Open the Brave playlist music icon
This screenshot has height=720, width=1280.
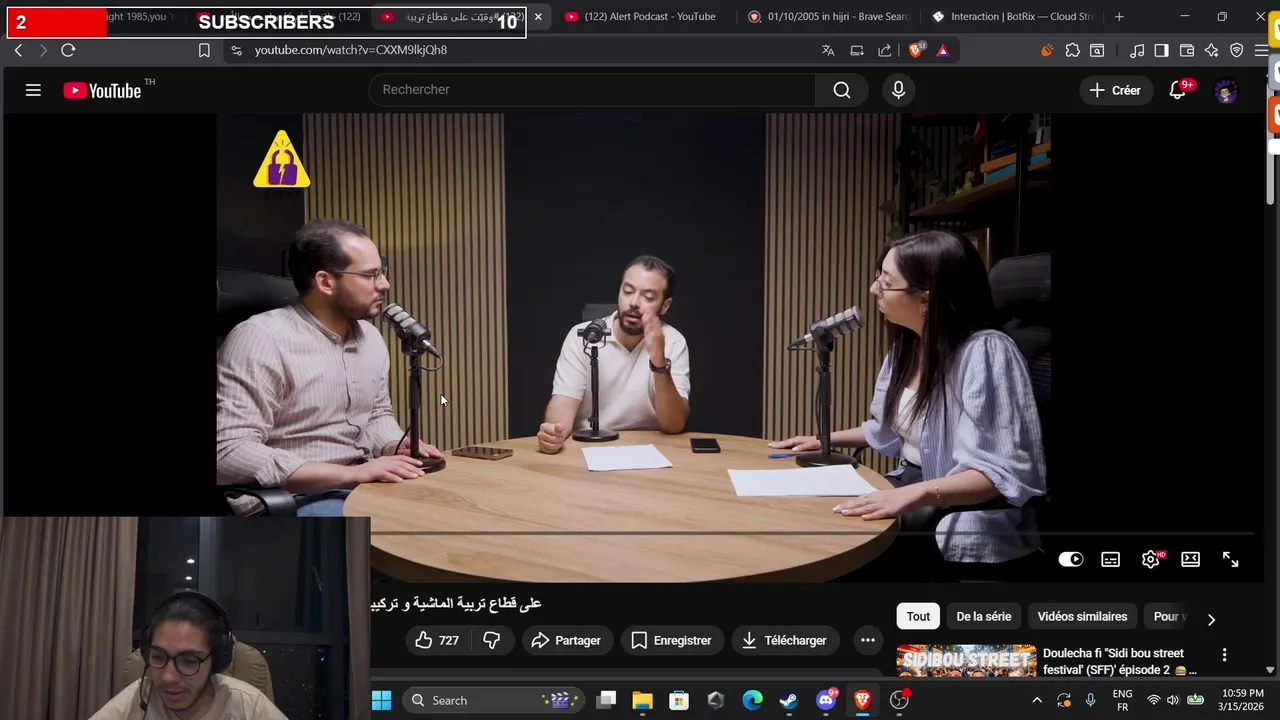pyautogui.click(x=1137, y=50)
